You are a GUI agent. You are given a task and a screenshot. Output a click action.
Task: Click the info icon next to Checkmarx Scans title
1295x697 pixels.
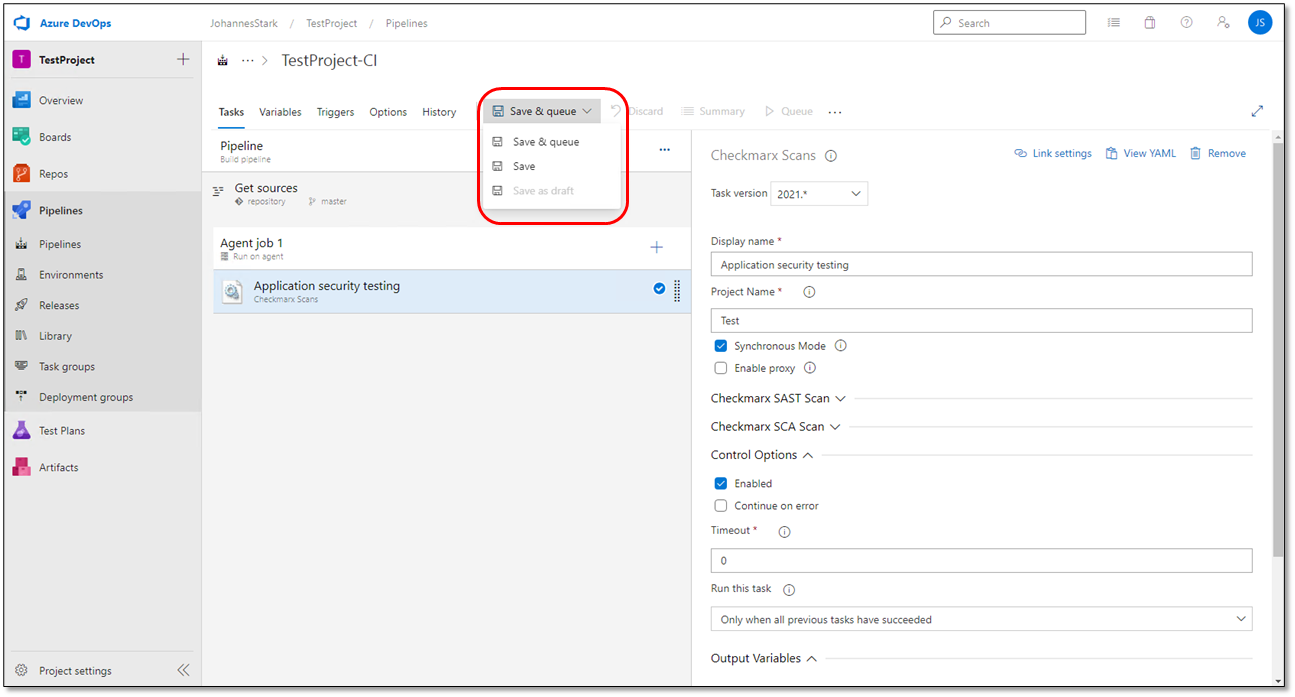(x=831, y=156)
